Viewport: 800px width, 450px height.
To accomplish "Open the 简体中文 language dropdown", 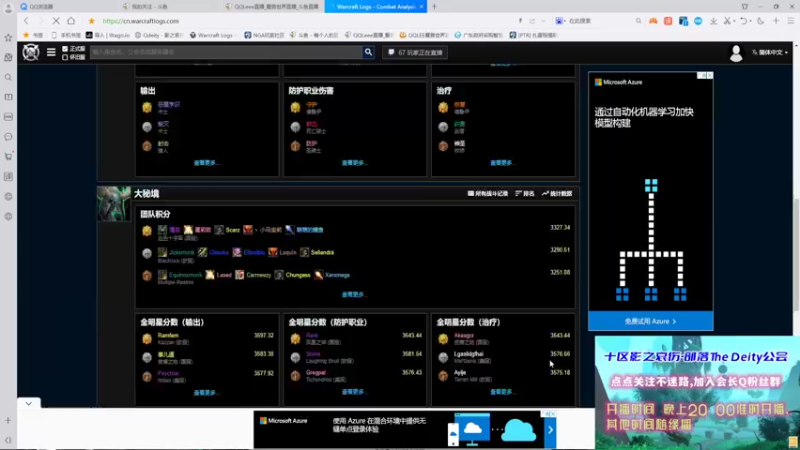I will pos(769,53).
